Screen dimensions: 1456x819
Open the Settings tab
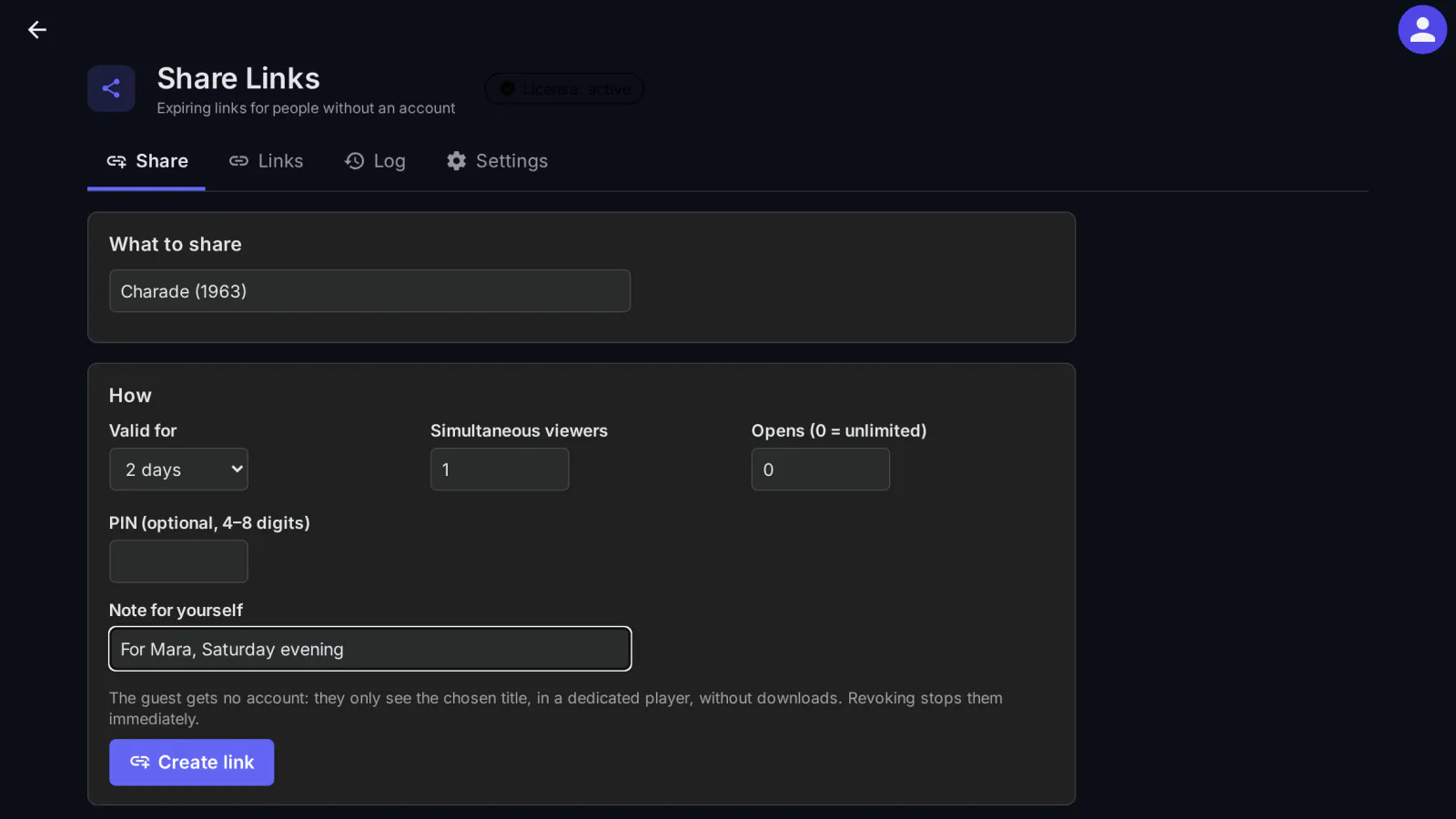497,161
